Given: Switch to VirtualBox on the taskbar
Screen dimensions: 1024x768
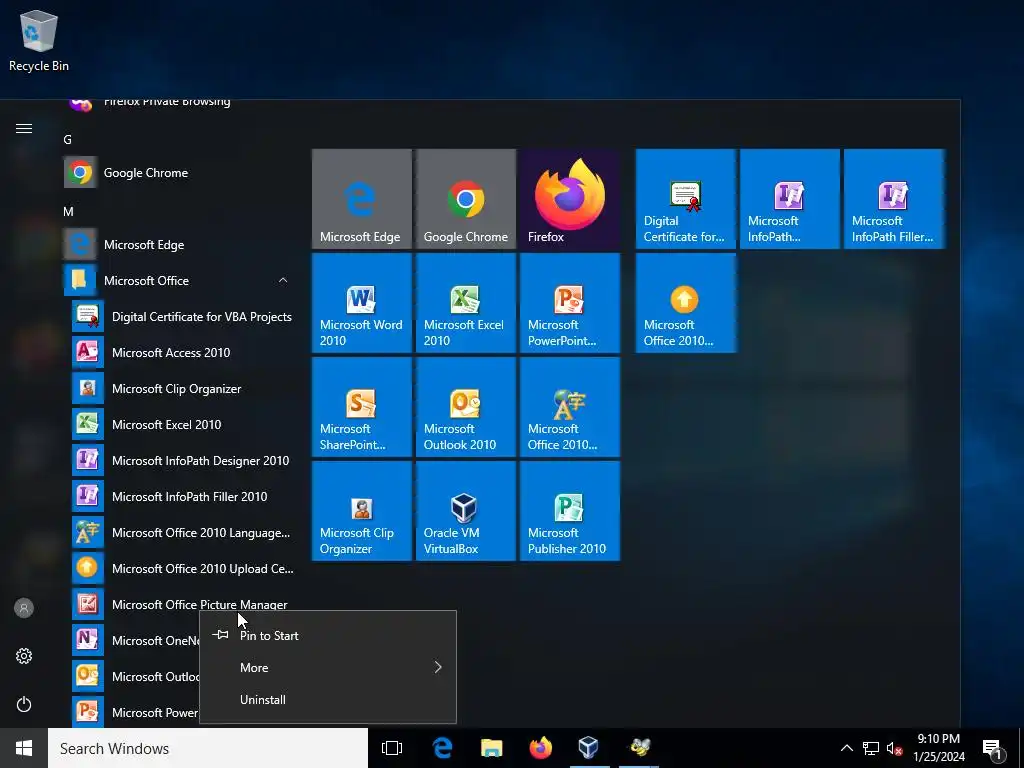Looking at the screenshot, I should [x=589, y=748].
